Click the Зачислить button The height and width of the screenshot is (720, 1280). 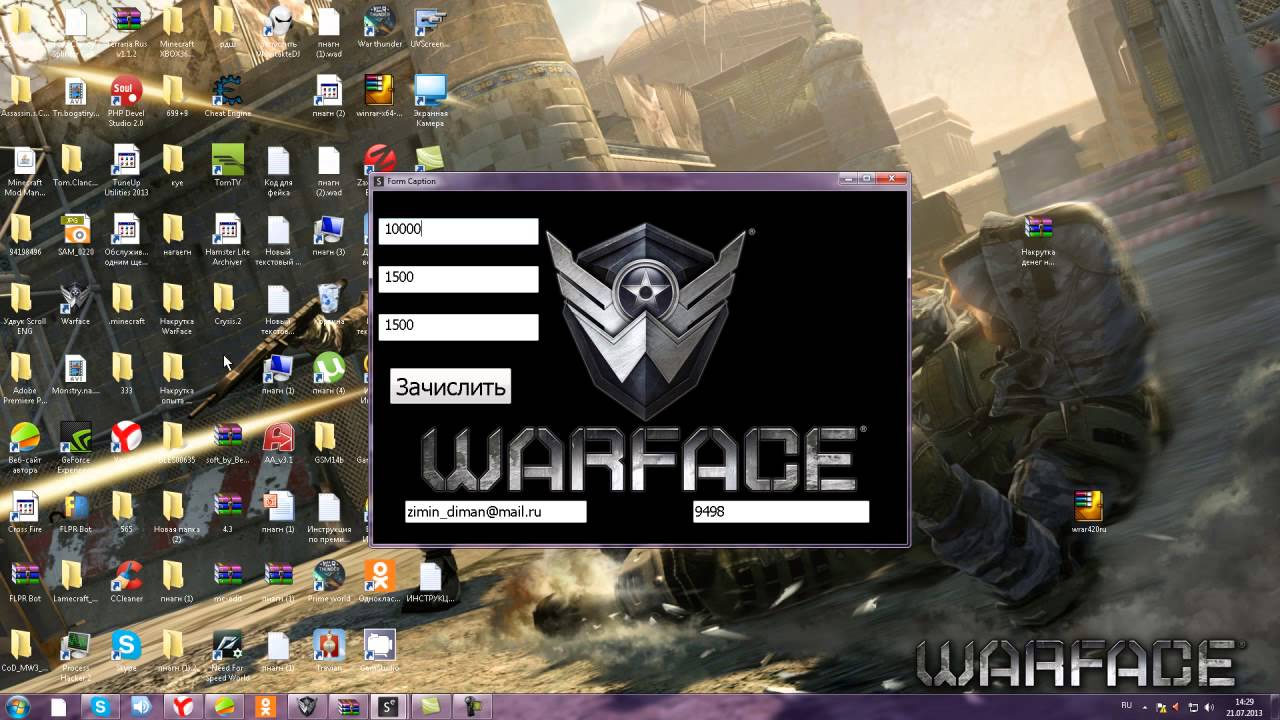tap(450, 387)
